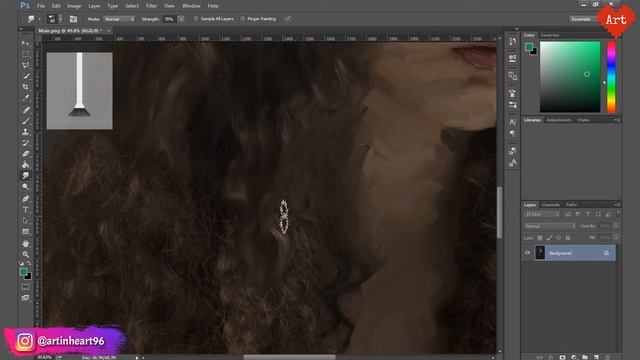
Task: Open the smudge Mode dropdown
Action: [x=119, y=19]
